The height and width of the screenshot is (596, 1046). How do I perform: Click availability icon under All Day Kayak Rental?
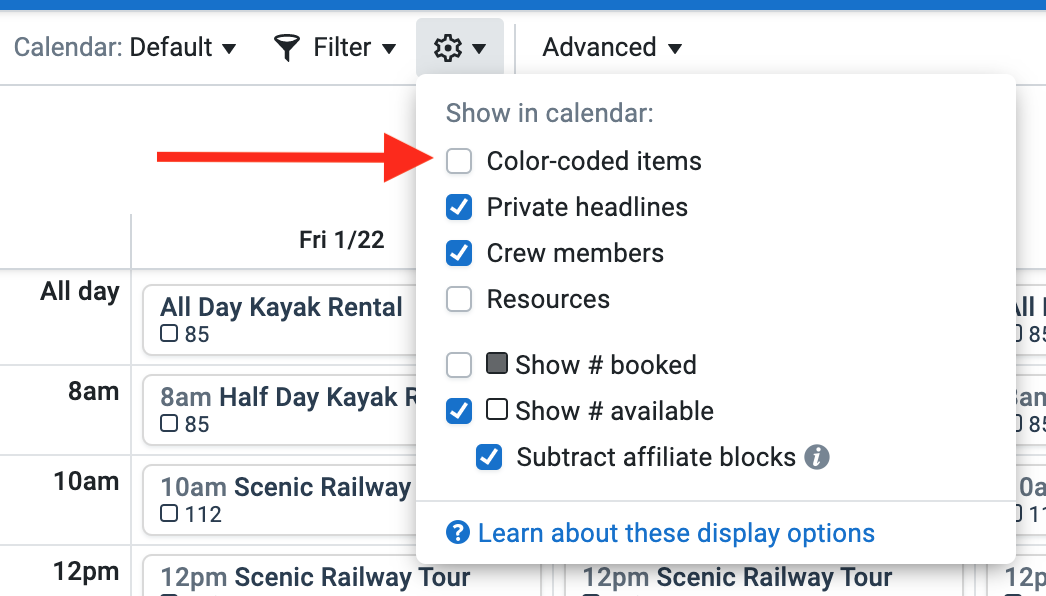pyautogui.click(x=169, y=332)
